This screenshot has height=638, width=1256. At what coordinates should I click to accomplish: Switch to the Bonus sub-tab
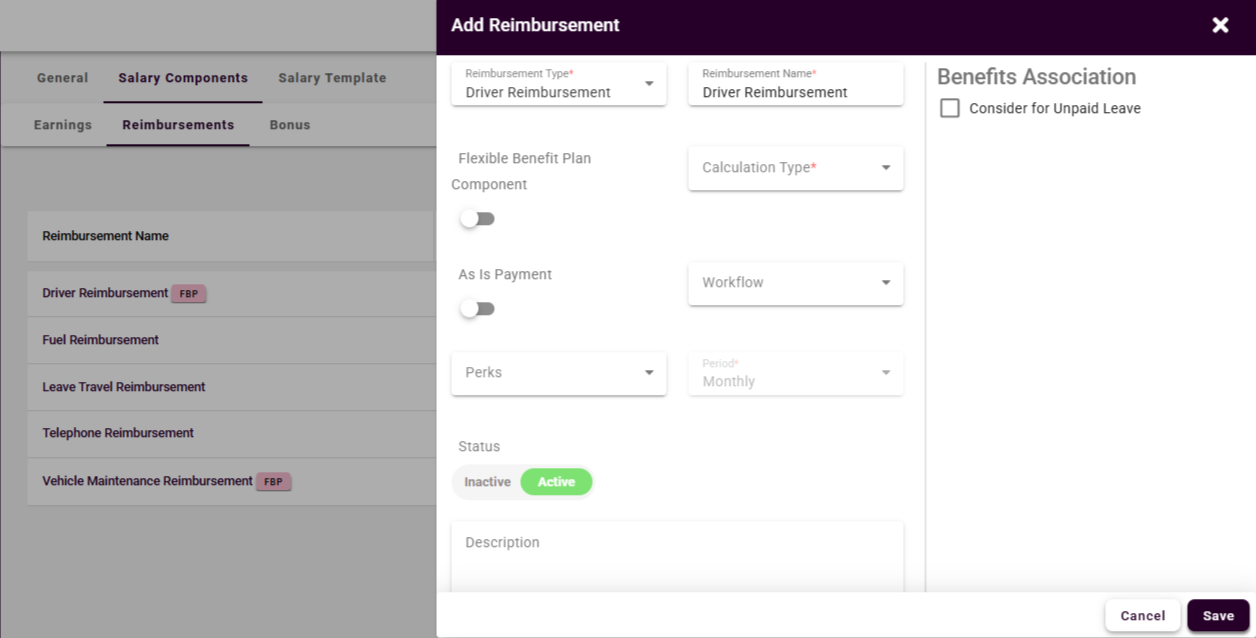tap(289, 125)
